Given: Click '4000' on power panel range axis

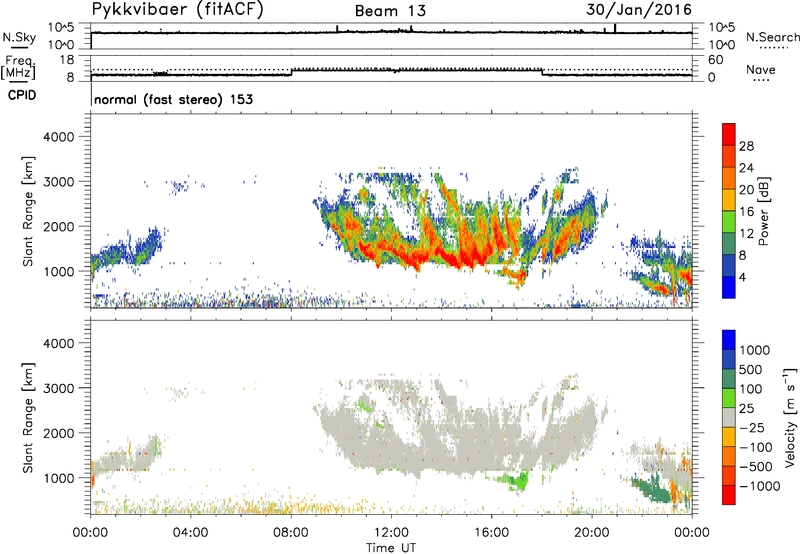Looking at the screenshot, I should coord(59,137).
